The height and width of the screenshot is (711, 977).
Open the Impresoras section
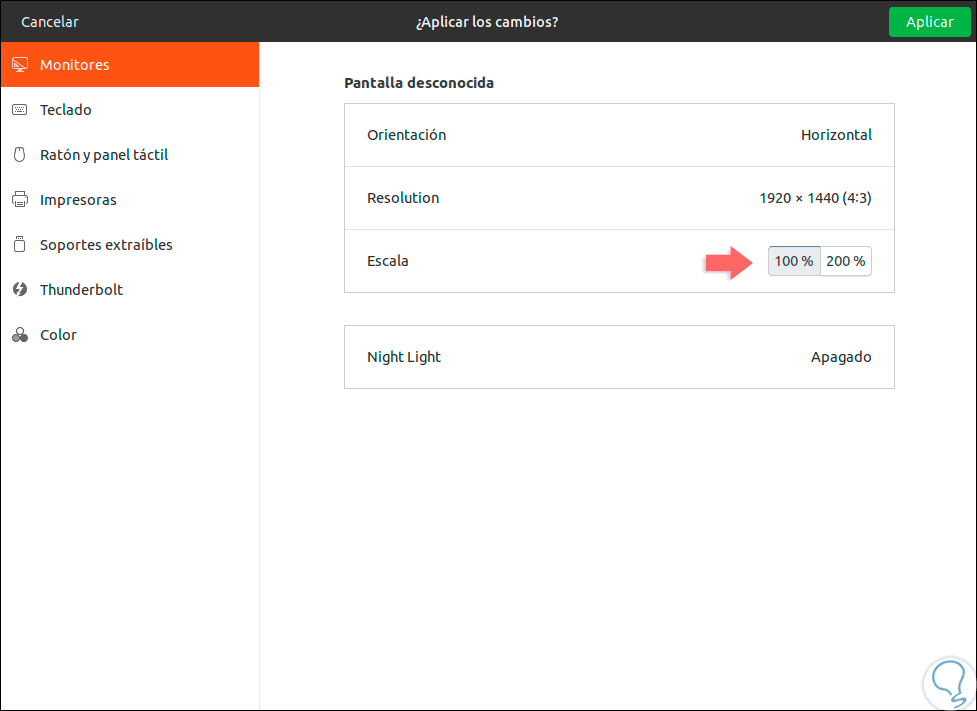pyautogui.click(x=130, y=199)
